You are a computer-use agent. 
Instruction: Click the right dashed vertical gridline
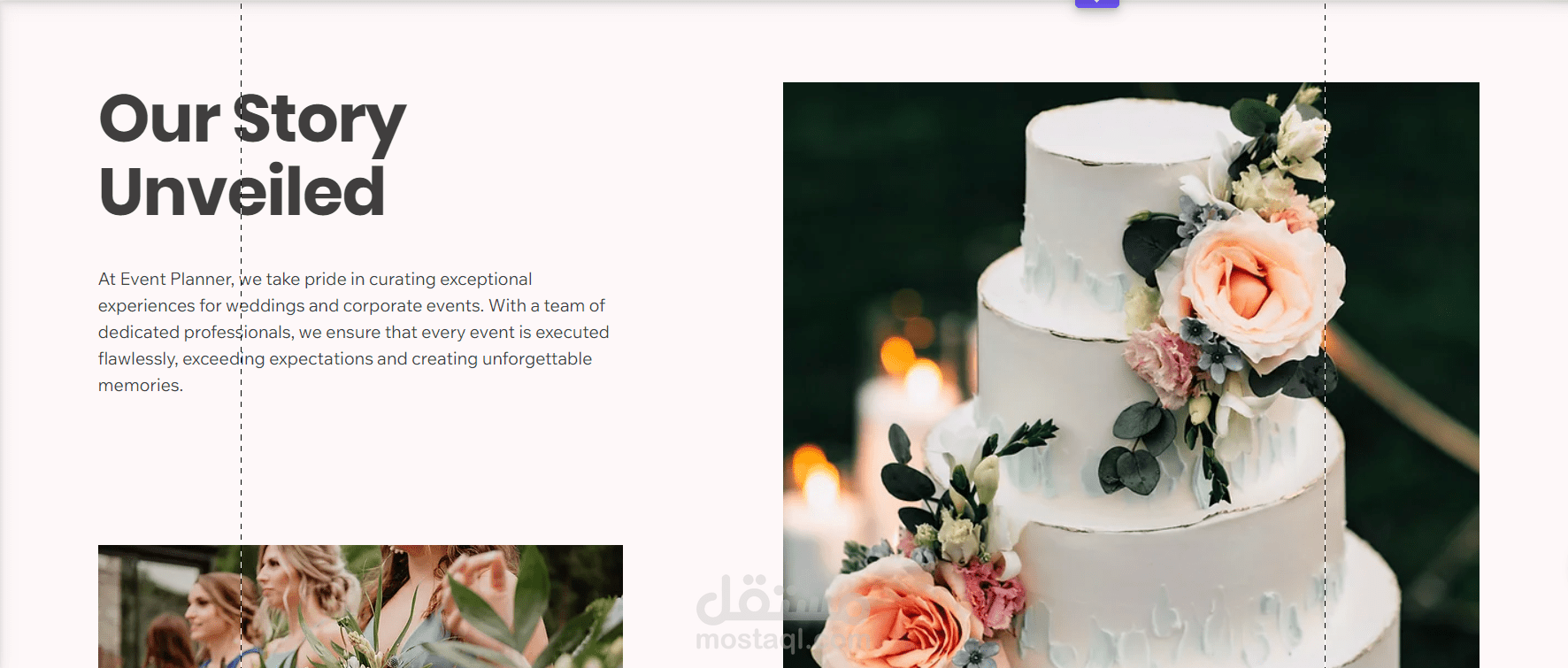point(1325,334)
